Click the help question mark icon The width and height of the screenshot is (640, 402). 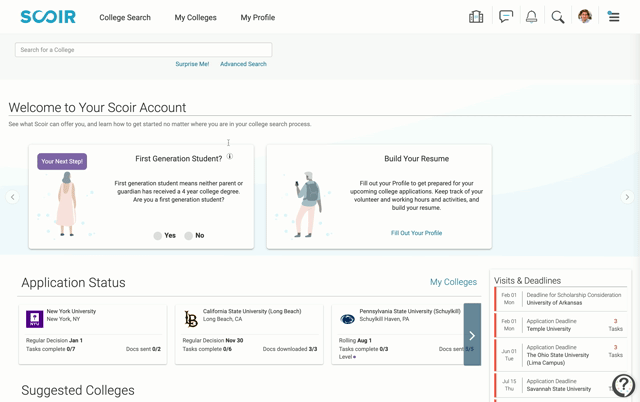click(623, 384)
